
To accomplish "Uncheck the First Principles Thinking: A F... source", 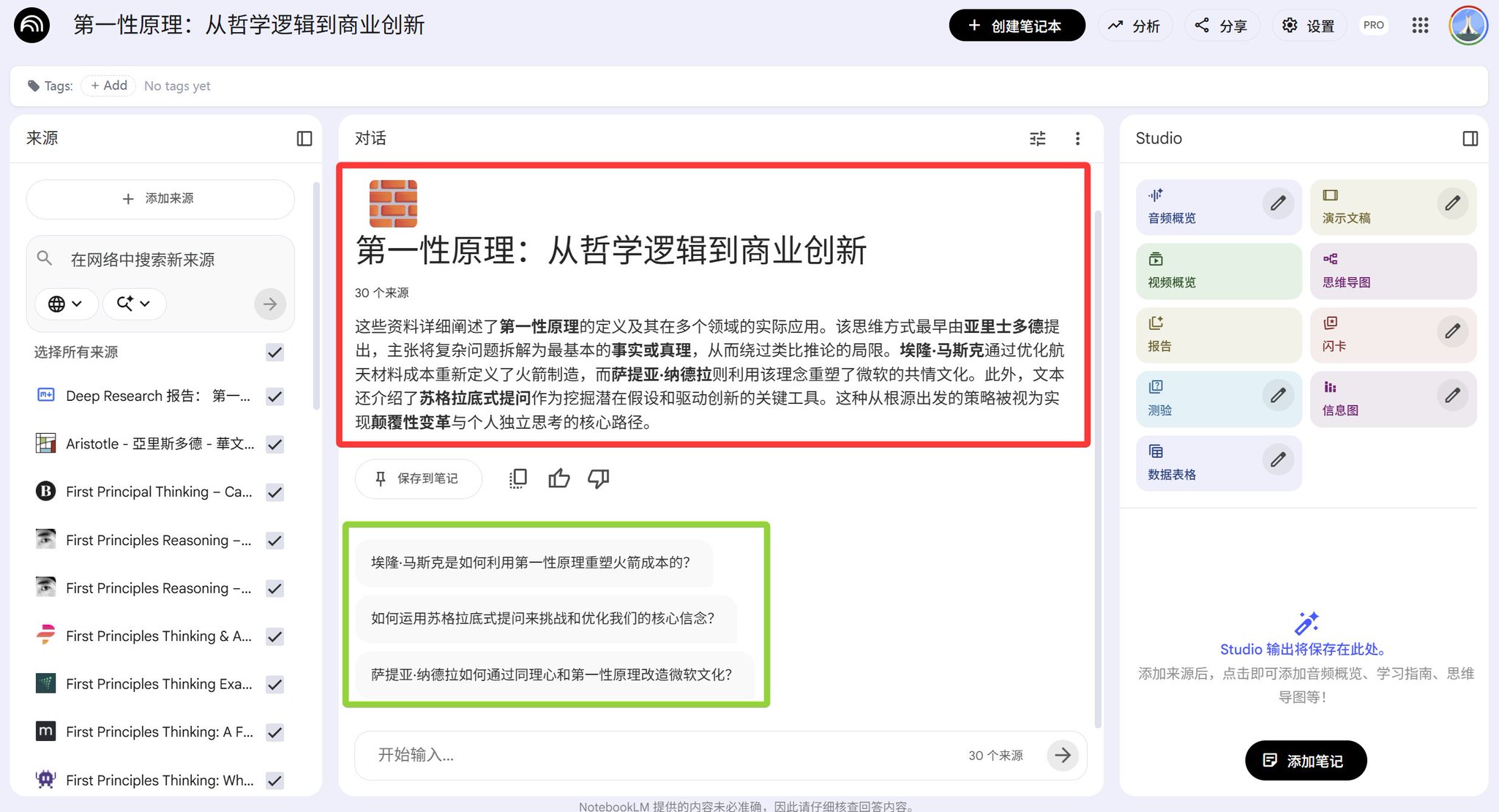I will (274, 732).
